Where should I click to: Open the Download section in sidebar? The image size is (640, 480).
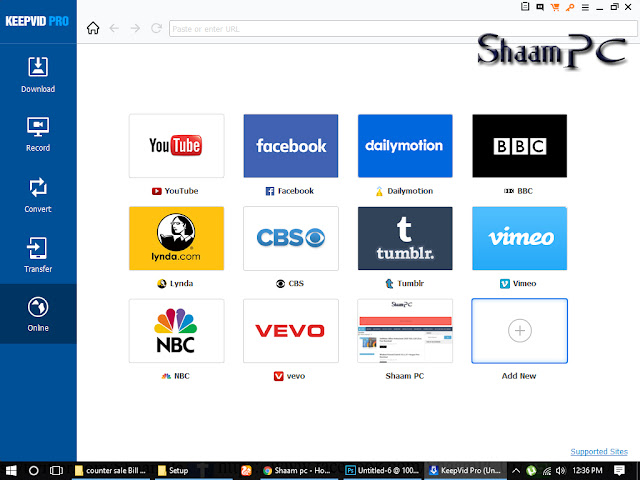click(38, 75)
